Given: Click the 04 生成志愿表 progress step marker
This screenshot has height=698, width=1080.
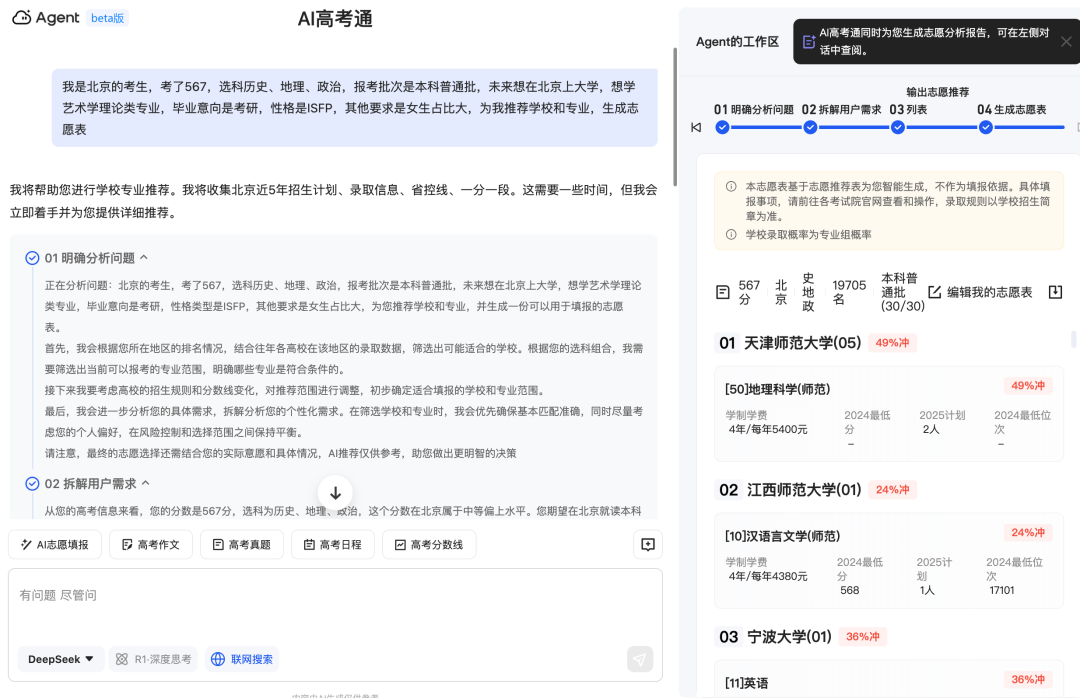Looking at the screenshot, I should 985,127.
